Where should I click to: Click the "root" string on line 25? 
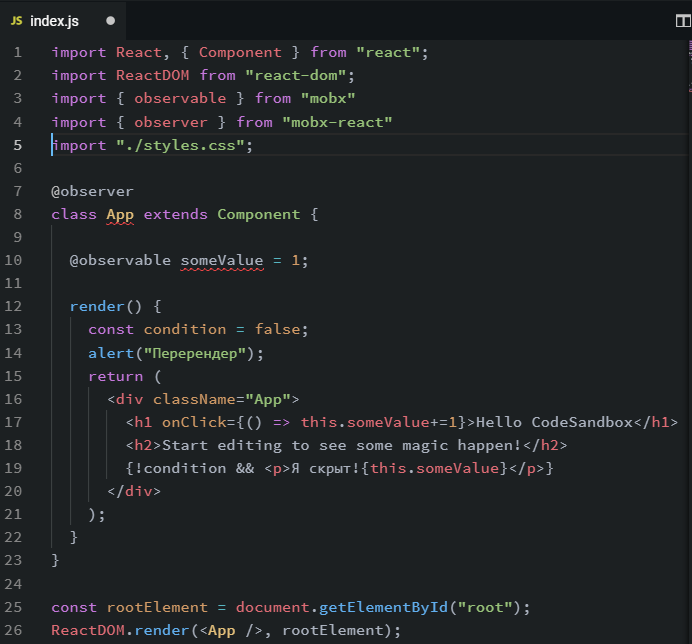point(485,607)
